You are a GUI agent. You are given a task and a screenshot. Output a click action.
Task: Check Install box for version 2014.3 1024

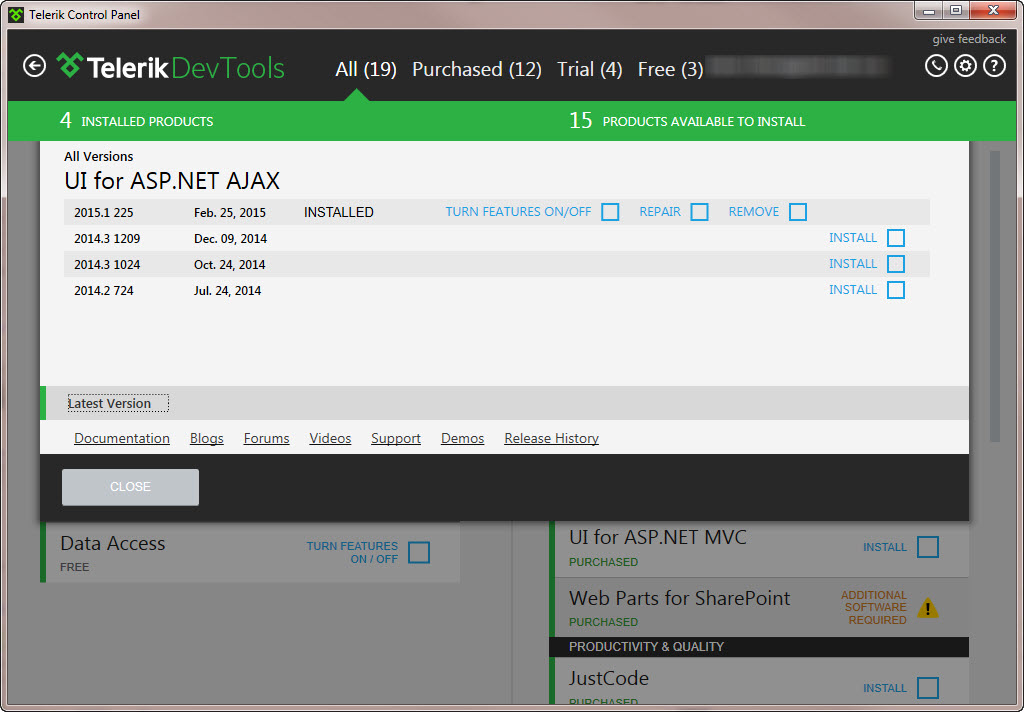895,264
